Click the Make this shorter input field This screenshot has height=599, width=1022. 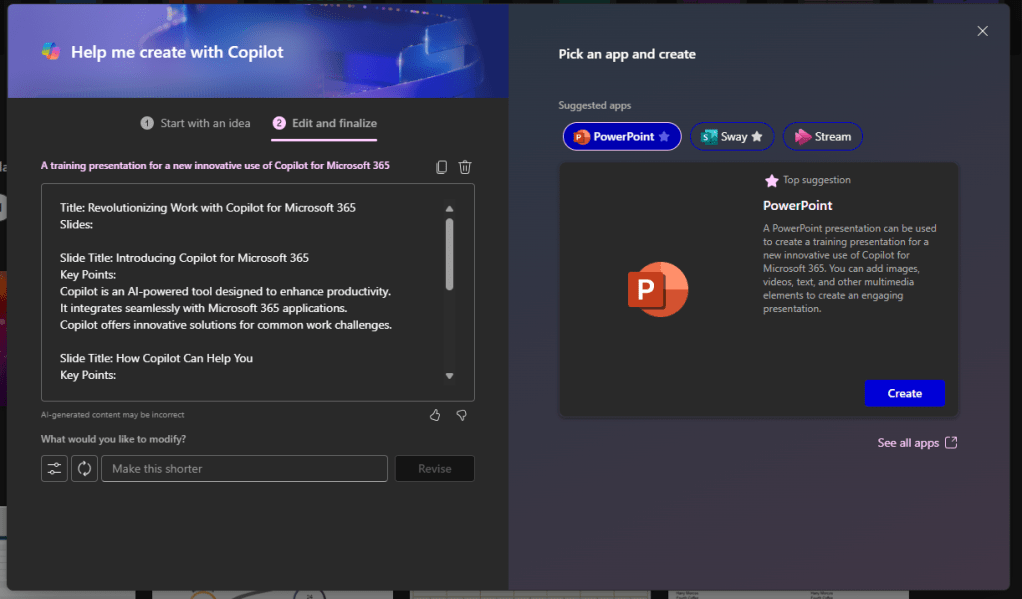(x=244, y=469)
